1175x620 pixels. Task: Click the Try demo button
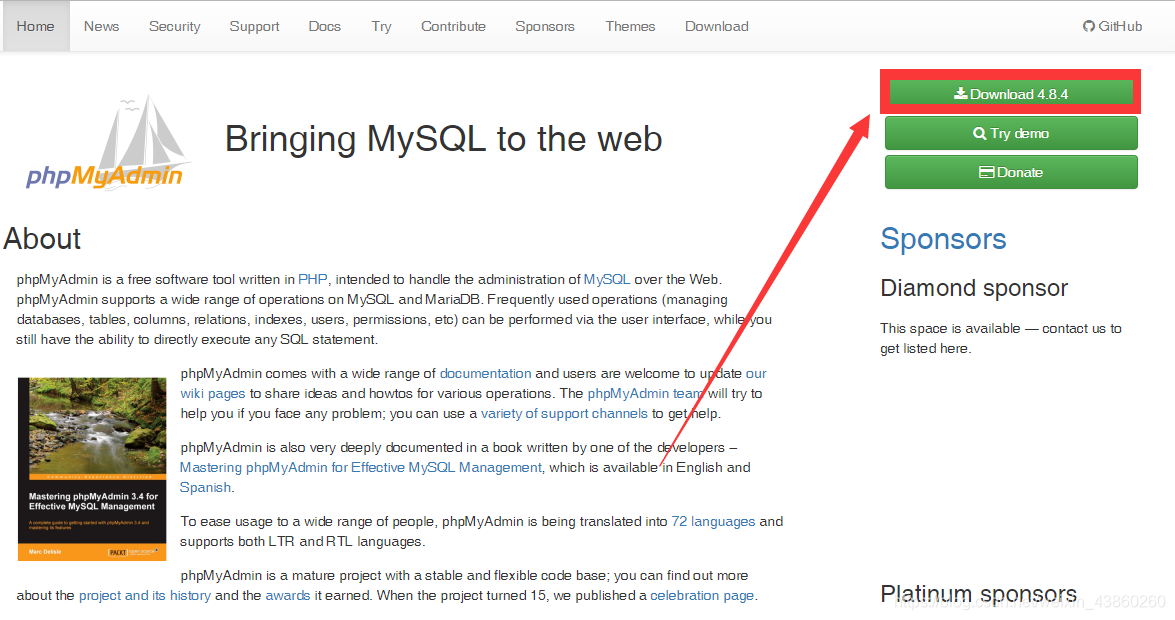[1011, 133]
